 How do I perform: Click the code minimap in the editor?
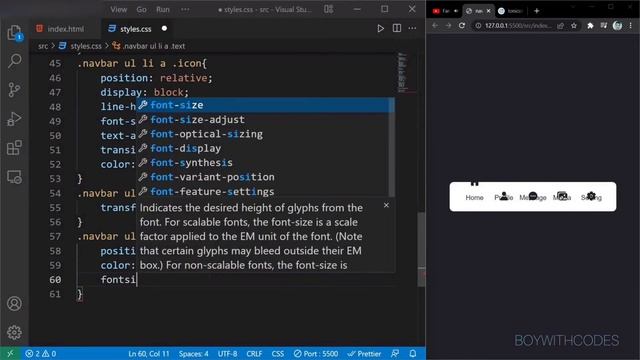pos(403,72)
